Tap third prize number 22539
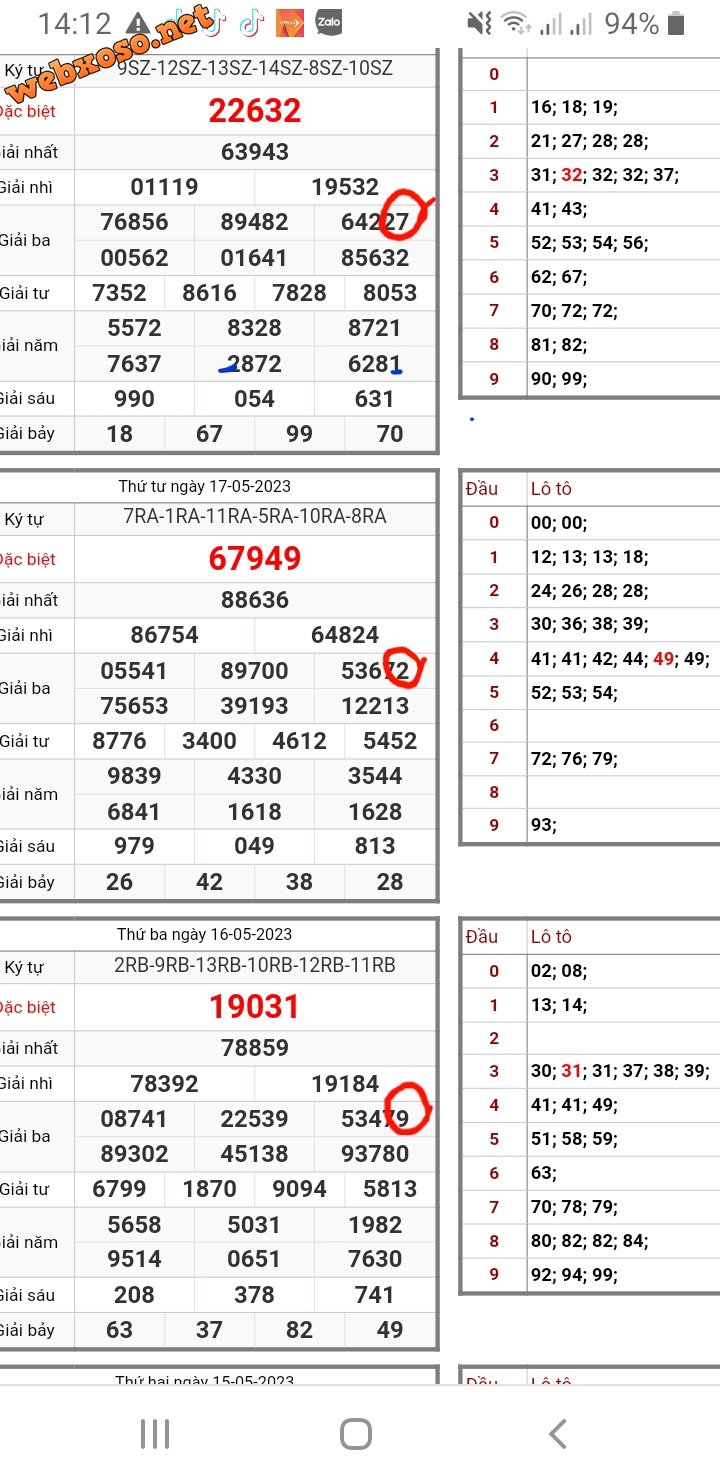Viewport: 720px width, 1480px height. click(254, 1119)
